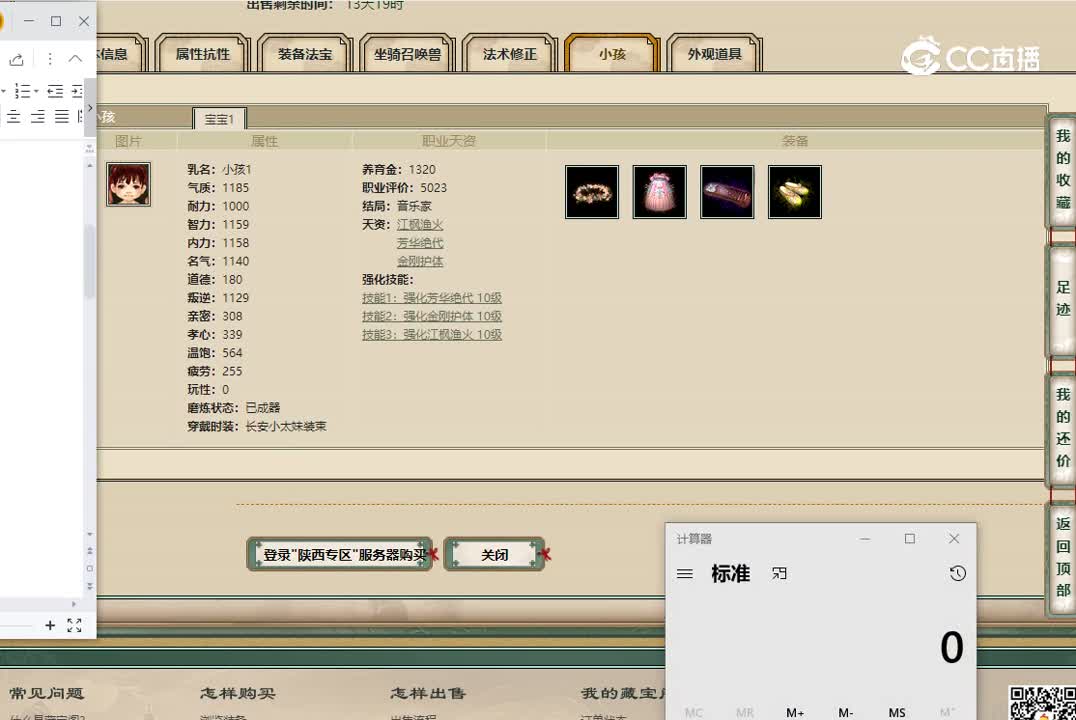Click the horizontal scrollbar right arrow
This screenshot has height=720, width=1076.
point(73,604)
